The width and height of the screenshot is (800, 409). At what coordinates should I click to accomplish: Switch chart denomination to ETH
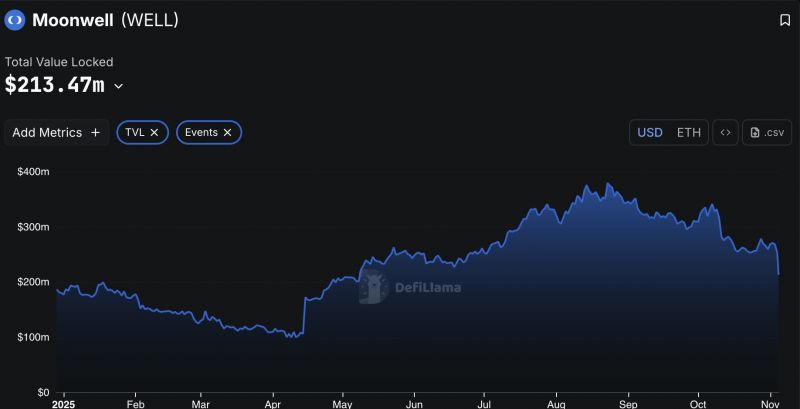[x=689, y=133]
